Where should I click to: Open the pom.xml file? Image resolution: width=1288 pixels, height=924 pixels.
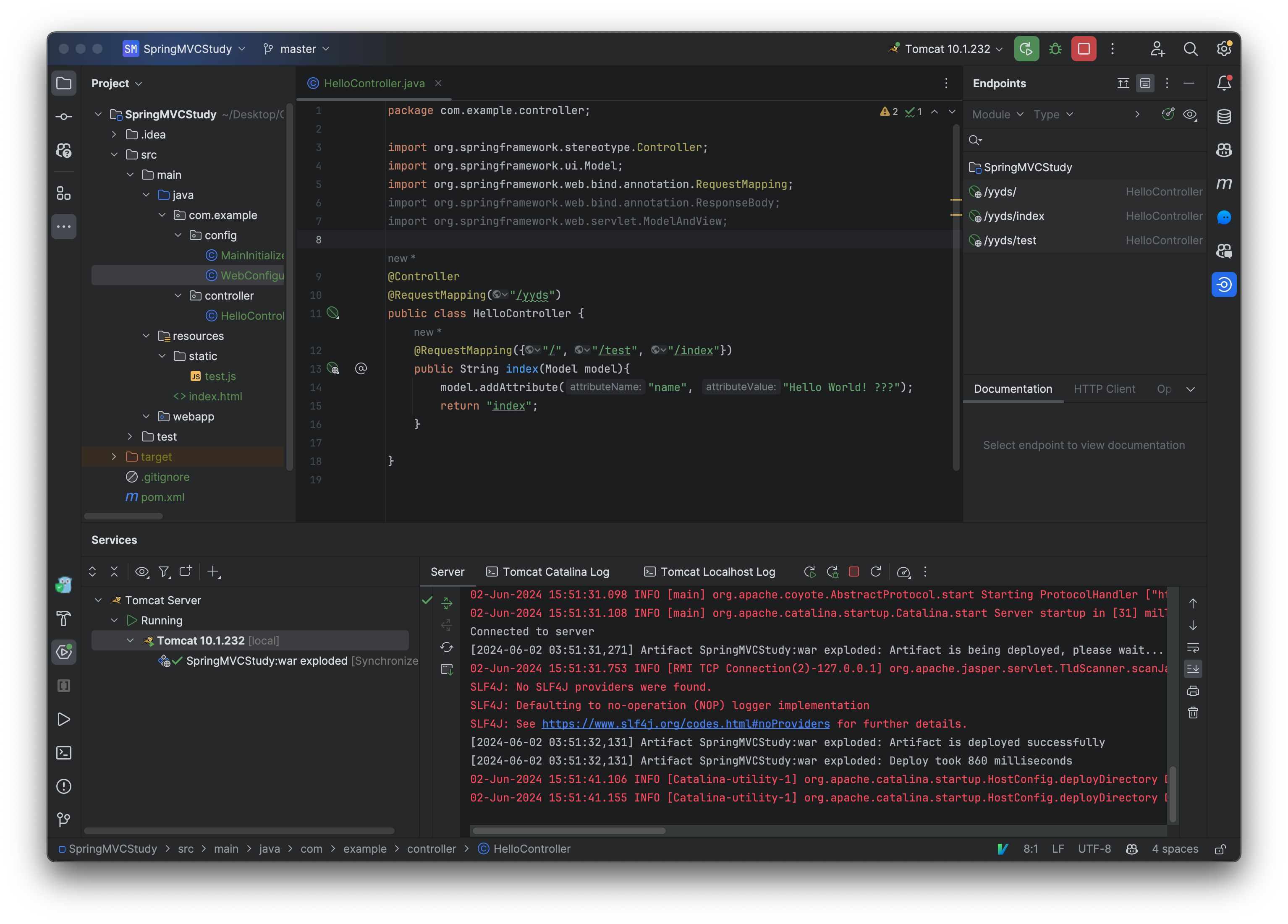(x=162, y=497)
